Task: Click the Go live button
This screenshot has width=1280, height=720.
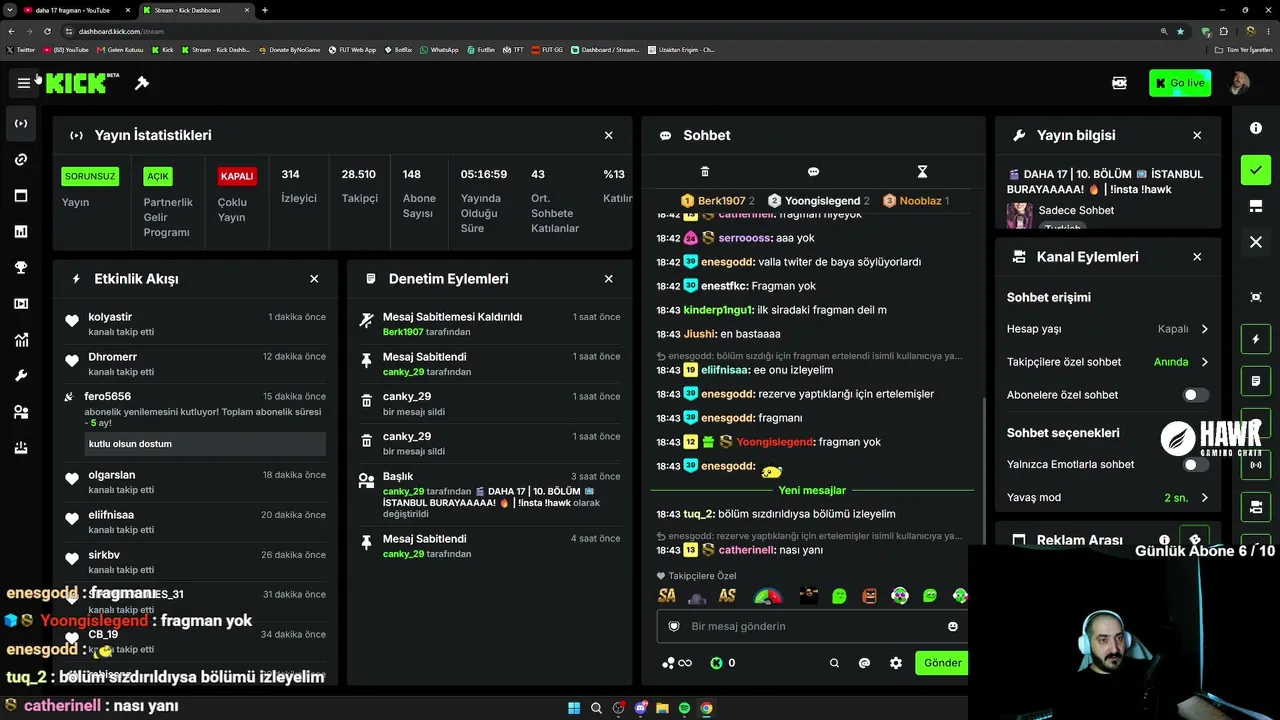Action: click(x=1180, y=83)
